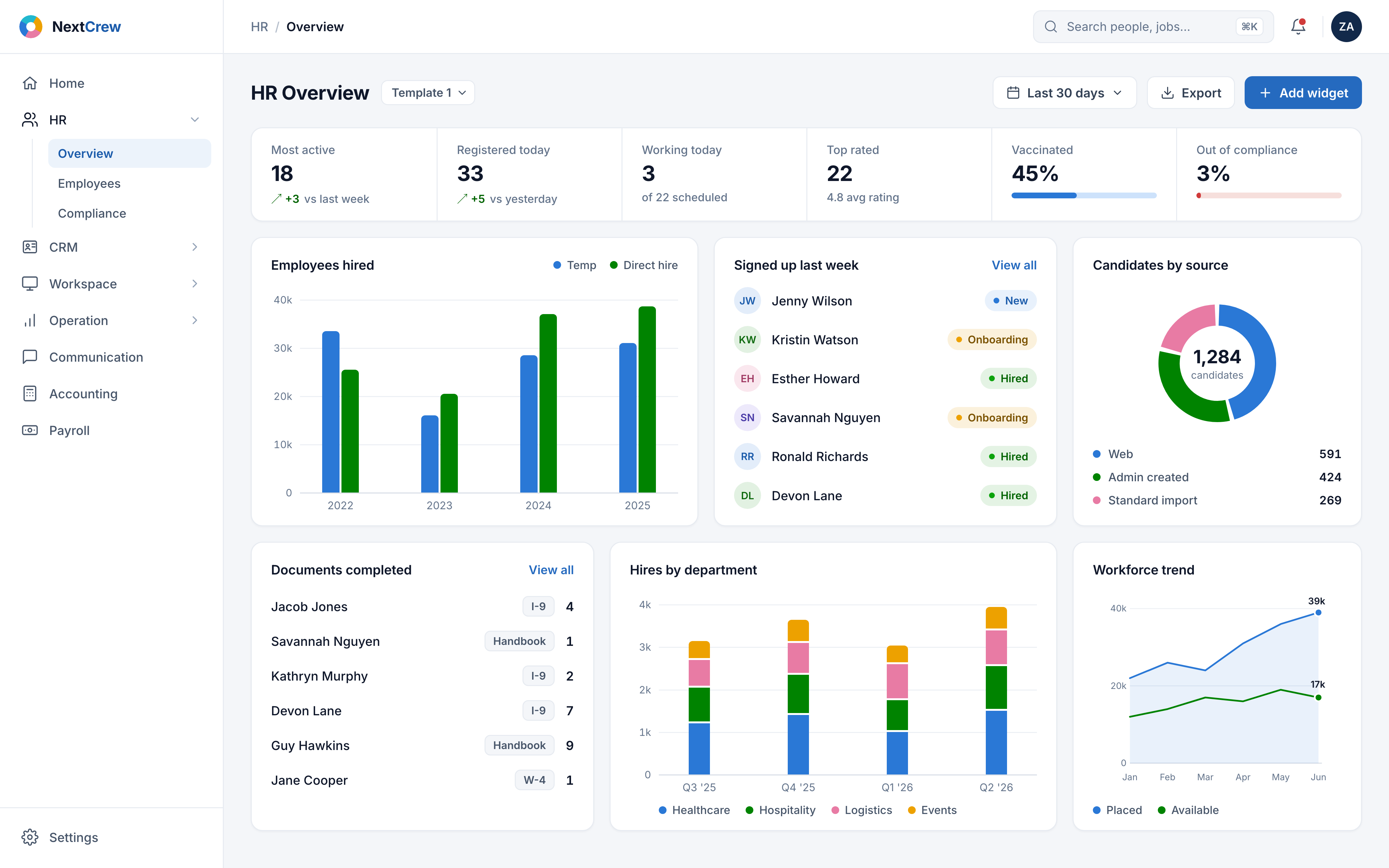Click the Search people, jobs field
The height and width of the screenshot is (868, 1389).
[x=1153, y=26]
